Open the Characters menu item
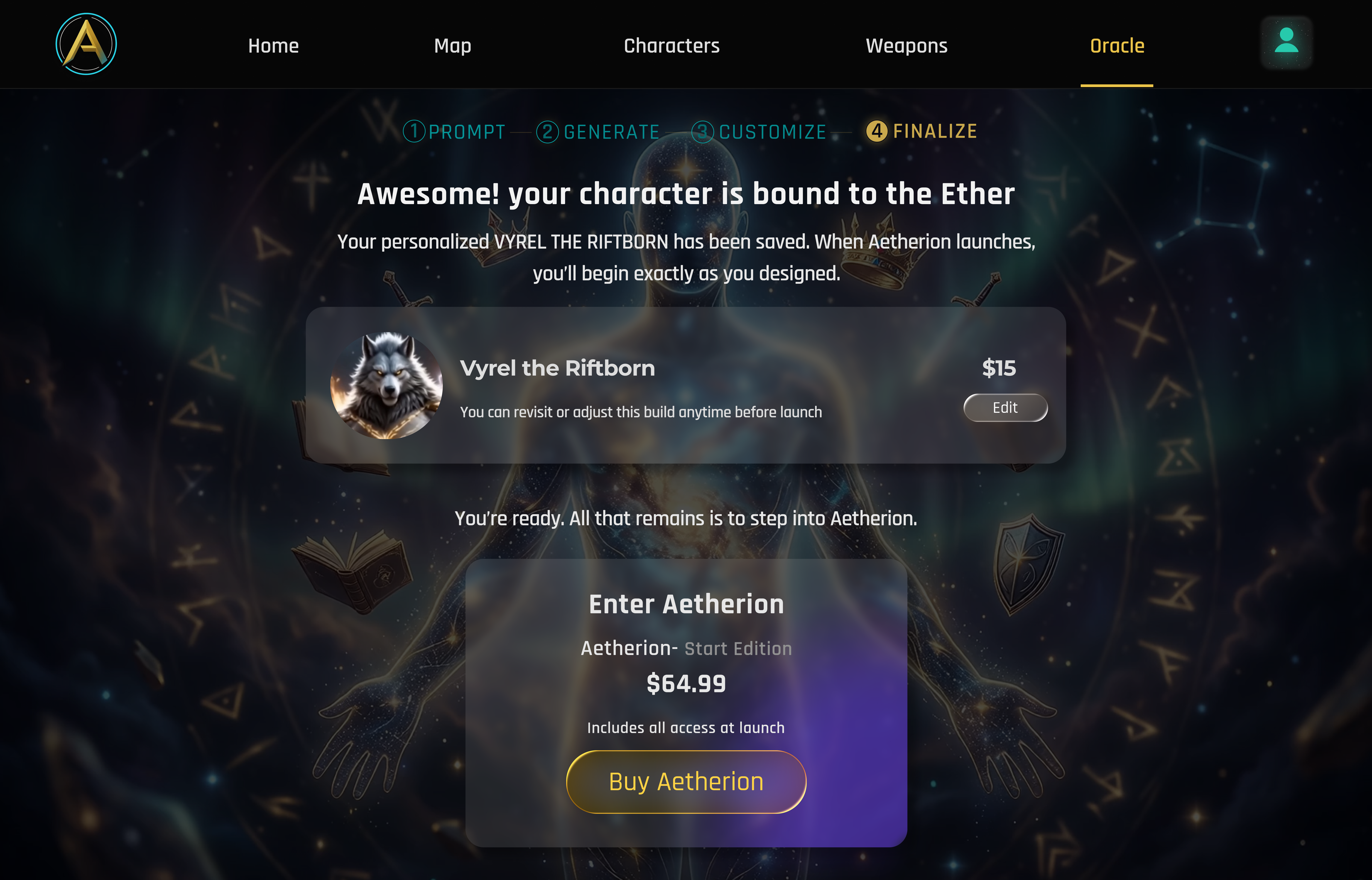This screenshot has width=1372, height=880. pyautogui.click(x=671, y=46)
